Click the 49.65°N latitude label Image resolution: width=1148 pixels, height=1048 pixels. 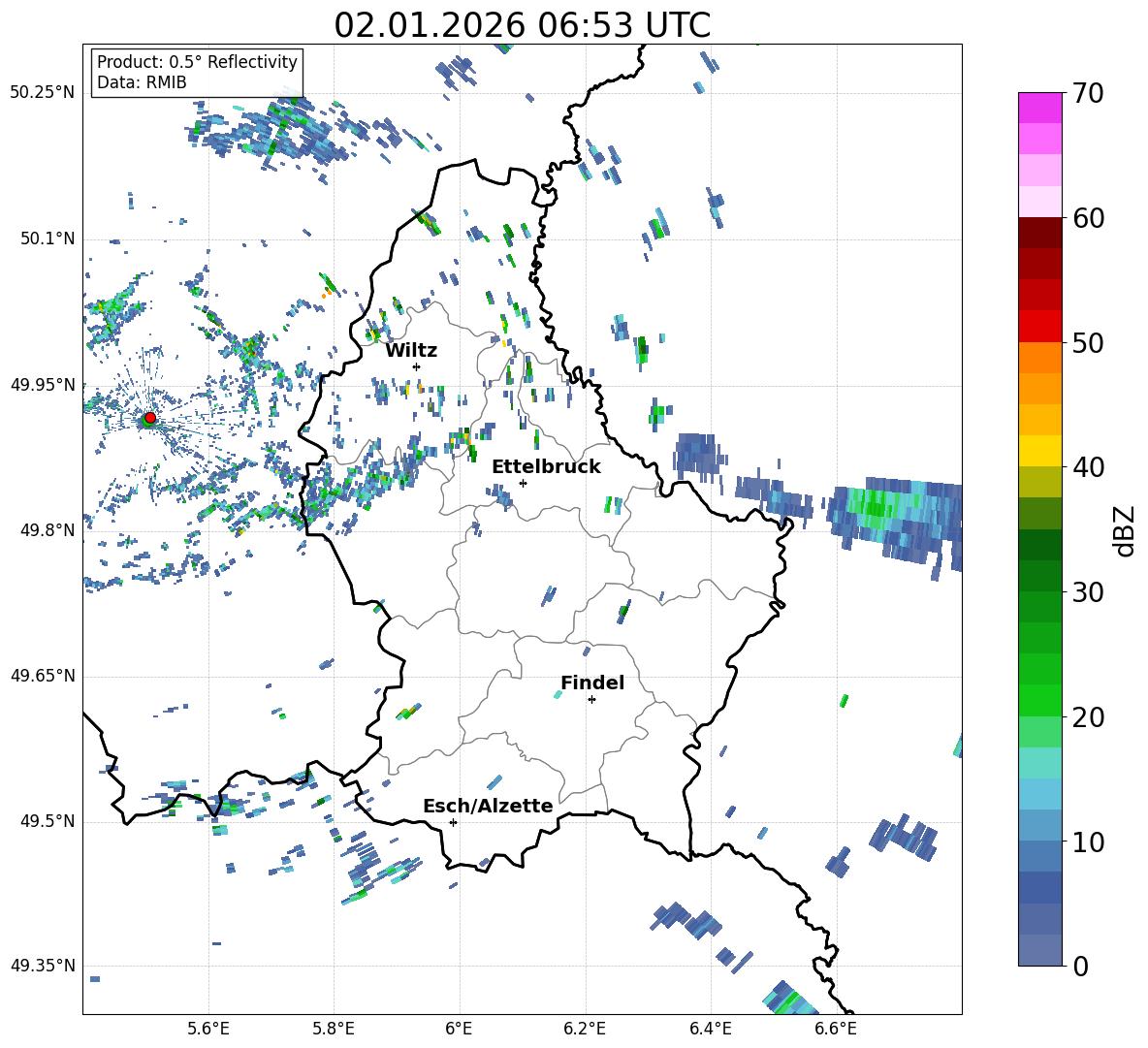(x=43, y=676)
